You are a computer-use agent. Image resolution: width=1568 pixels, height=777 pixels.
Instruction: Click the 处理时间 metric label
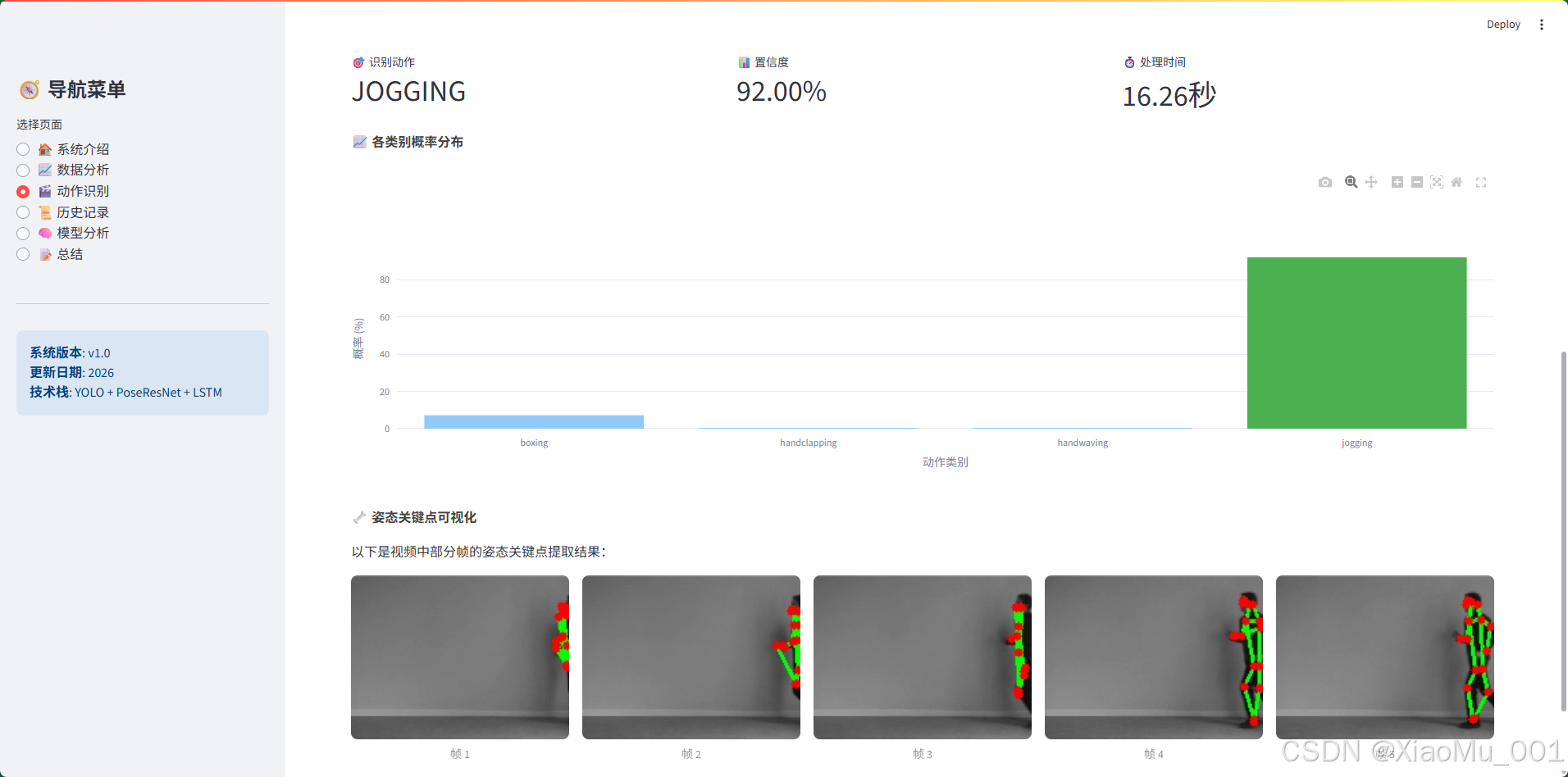coord(1163,62)
